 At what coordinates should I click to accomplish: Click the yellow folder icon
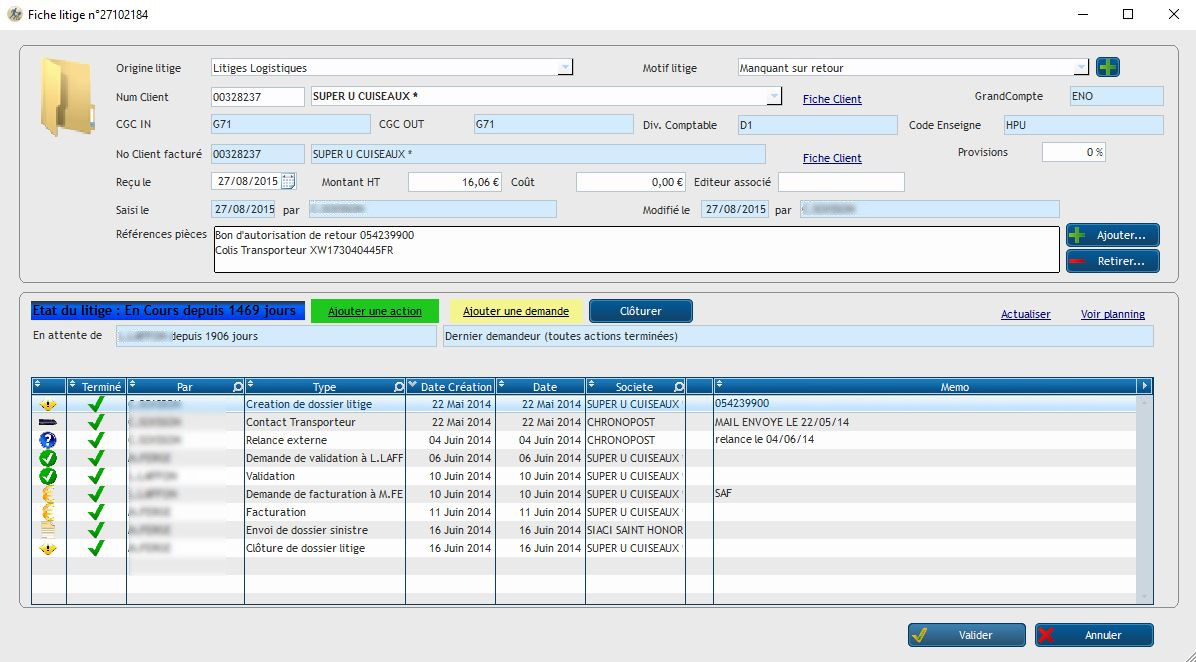[67, 97]
